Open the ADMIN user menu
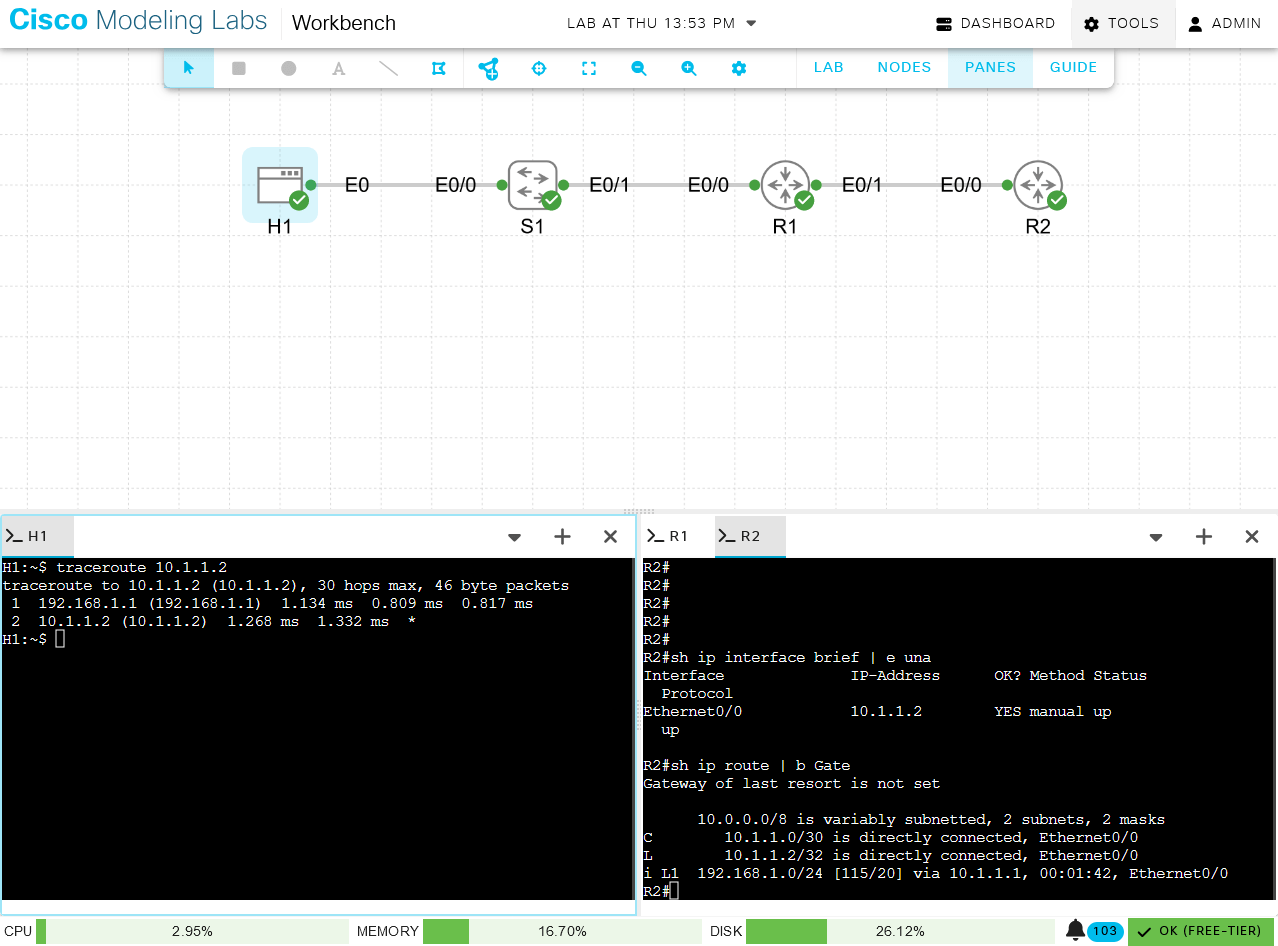 (1224, 23)
